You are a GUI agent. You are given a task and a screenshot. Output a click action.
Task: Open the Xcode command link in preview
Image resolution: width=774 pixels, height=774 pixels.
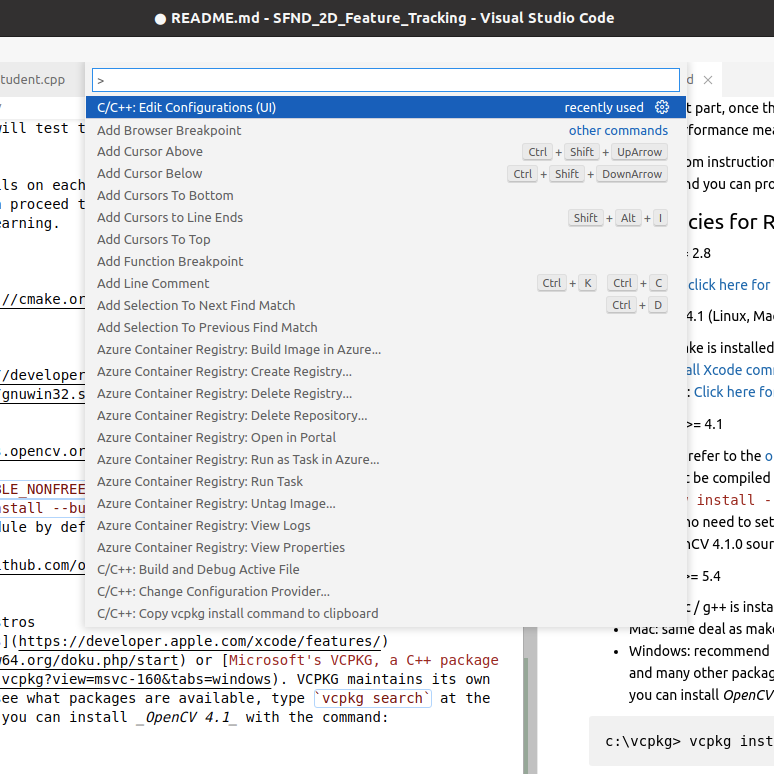tap(730, 370)
